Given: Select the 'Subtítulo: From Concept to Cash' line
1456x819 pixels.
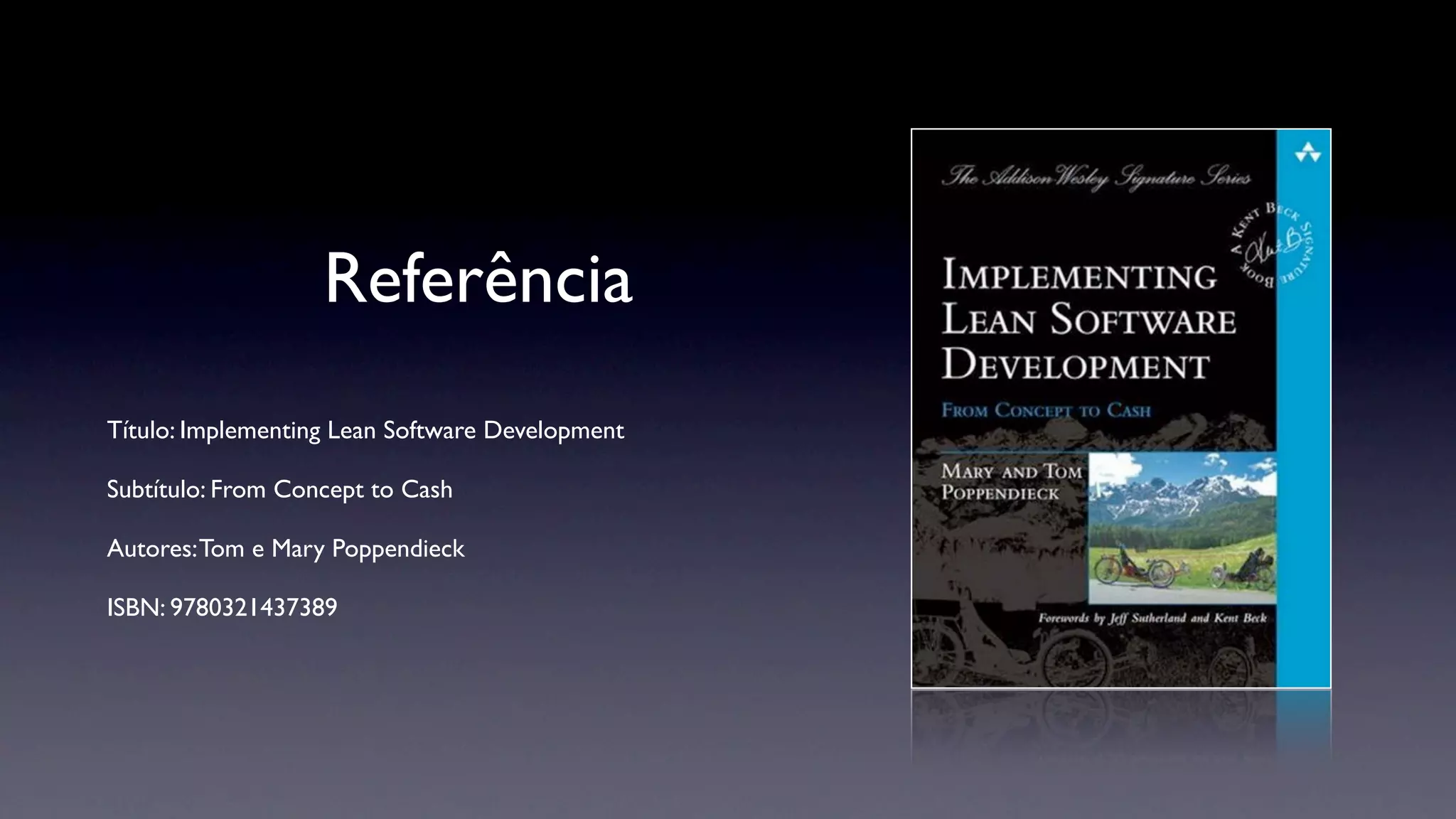Looking at the screenshot, I should pyautogui.click(x=279, y=490).
